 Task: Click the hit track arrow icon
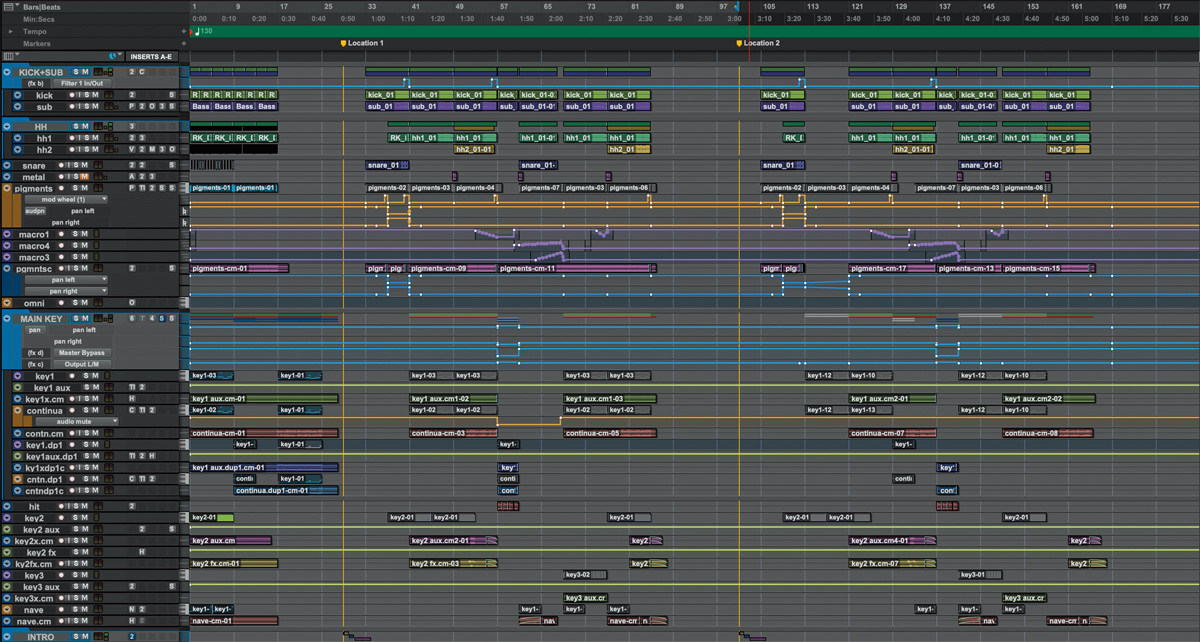click(x=7, y=507)
